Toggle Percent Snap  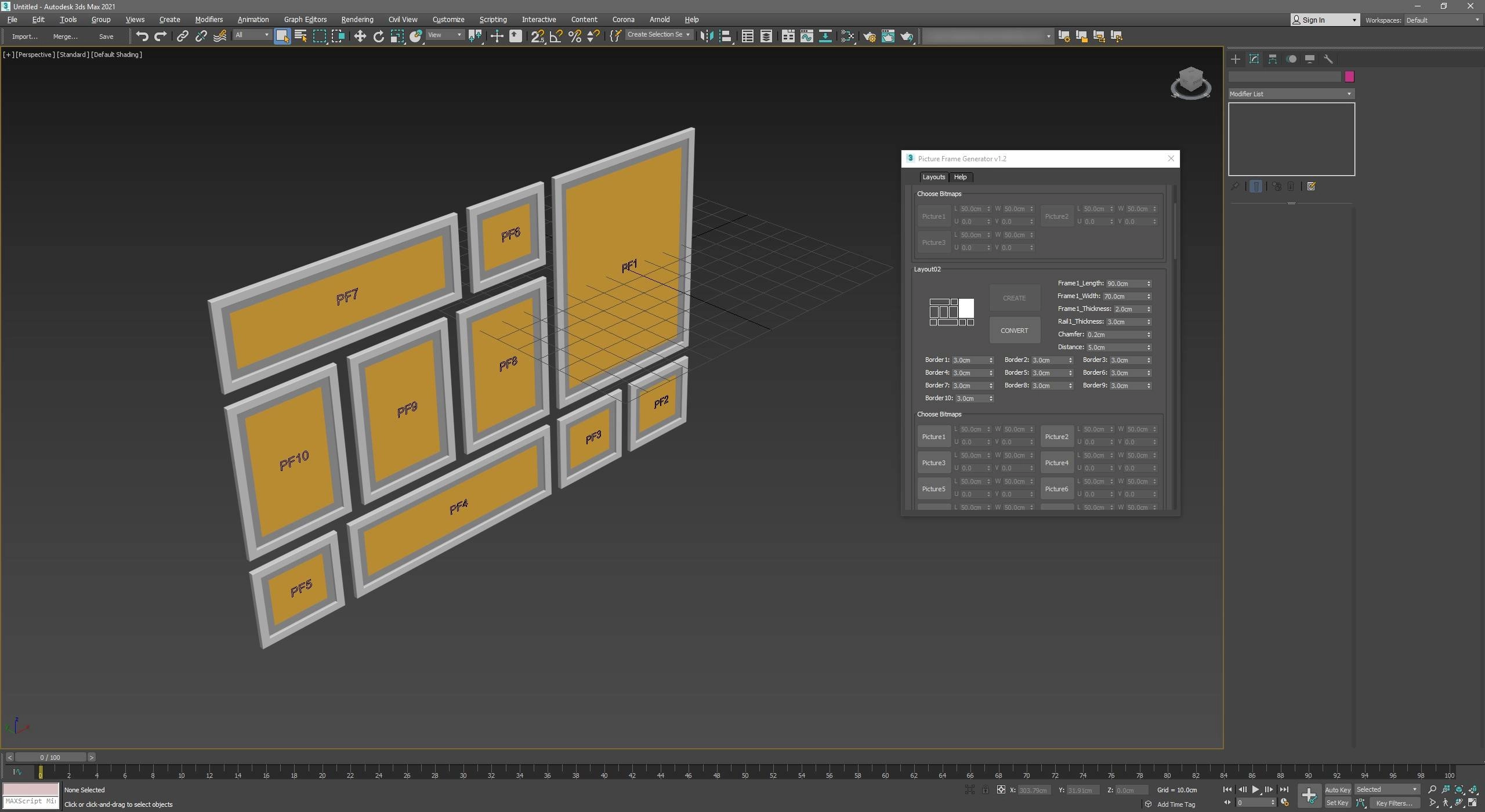click(575, 36)
